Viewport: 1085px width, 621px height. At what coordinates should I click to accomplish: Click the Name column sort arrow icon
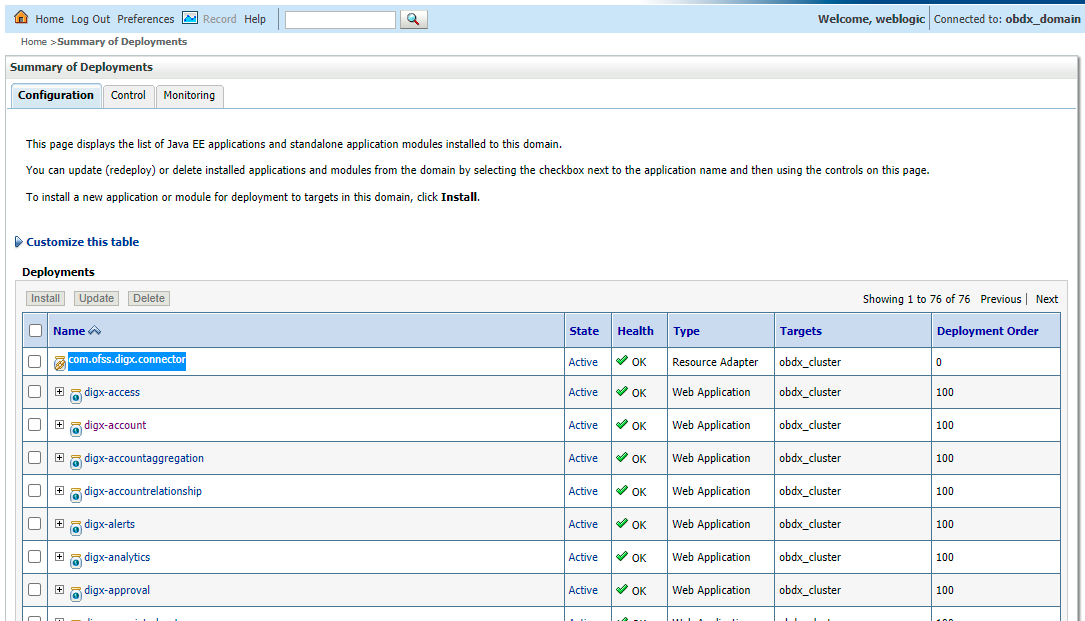pyautogui.click(x=95, y=331)
